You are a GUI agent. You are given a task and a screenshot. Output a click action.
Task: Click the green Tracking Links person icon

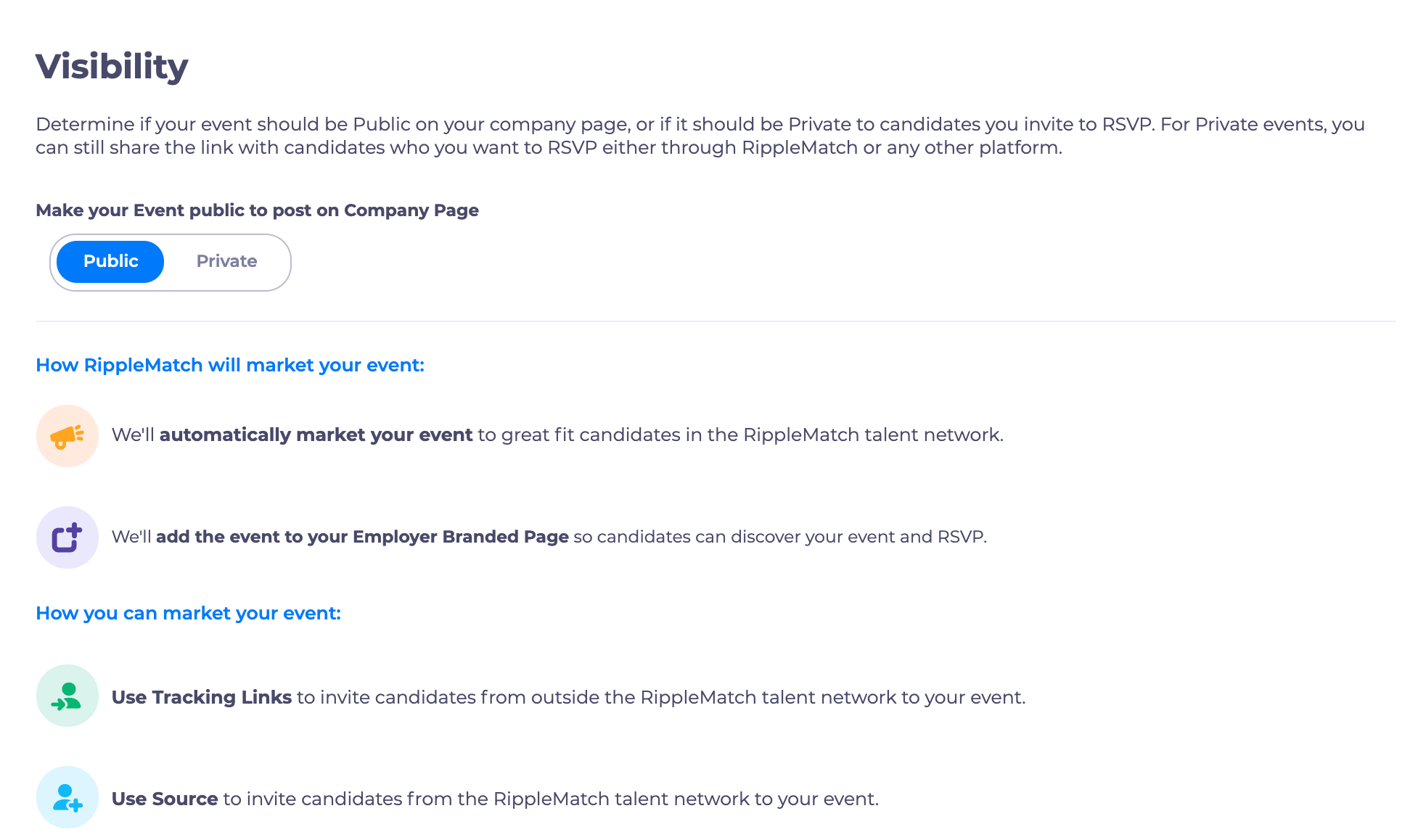coord(67,696)
